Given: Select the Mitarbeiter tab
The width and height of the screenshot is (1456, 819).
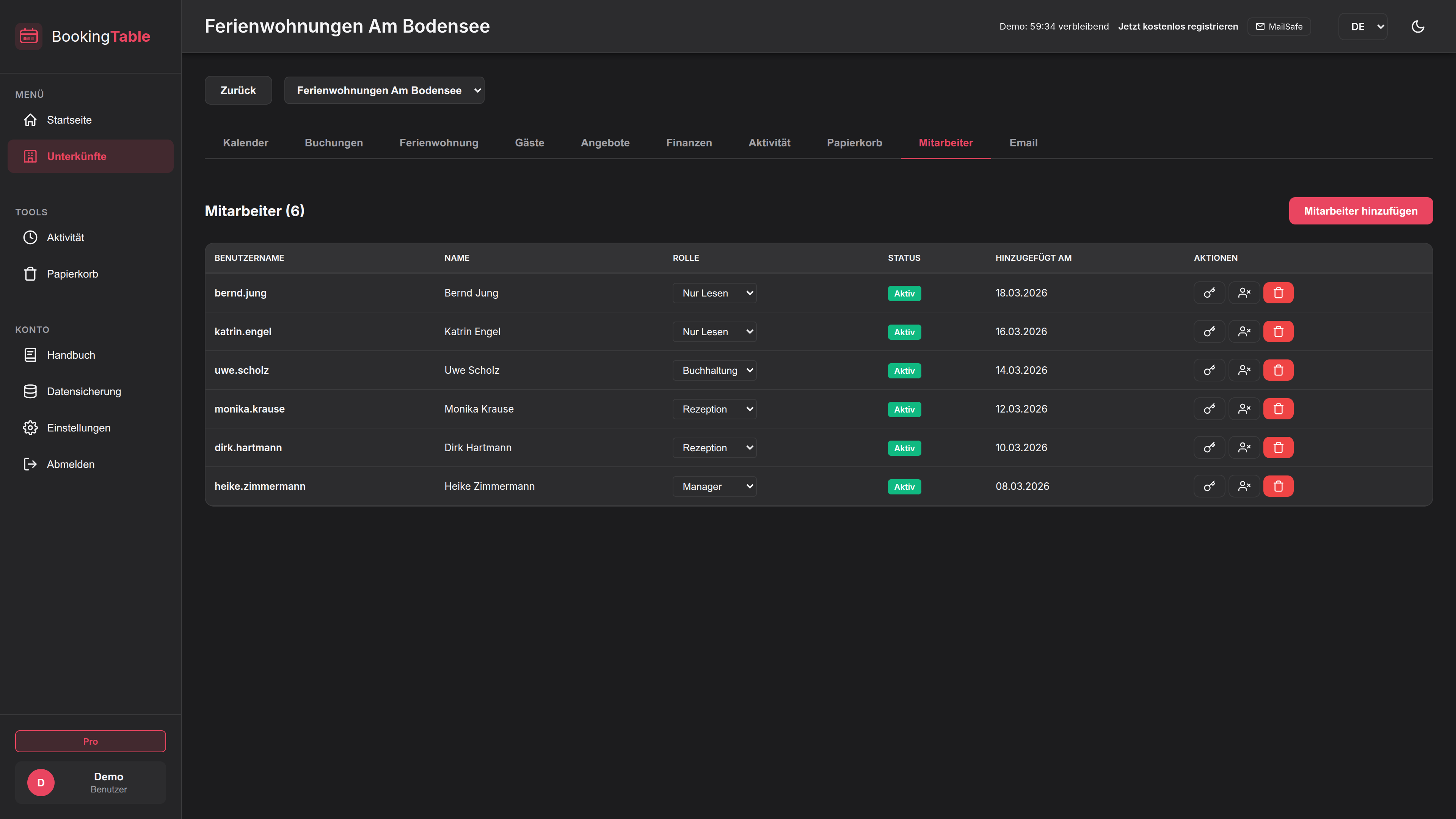Looking at the screenshot, I should pyautogui.click(x=946, y=143).
